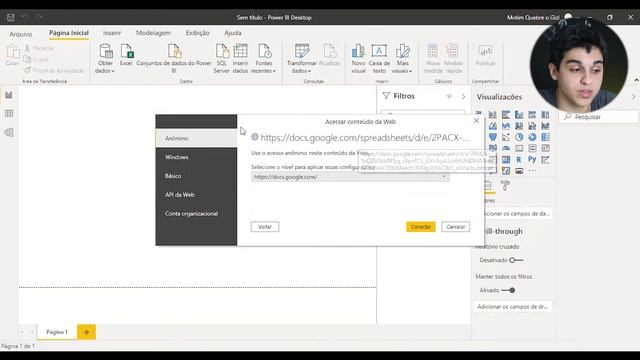Select the donut chart visual

tap(532, 137)
